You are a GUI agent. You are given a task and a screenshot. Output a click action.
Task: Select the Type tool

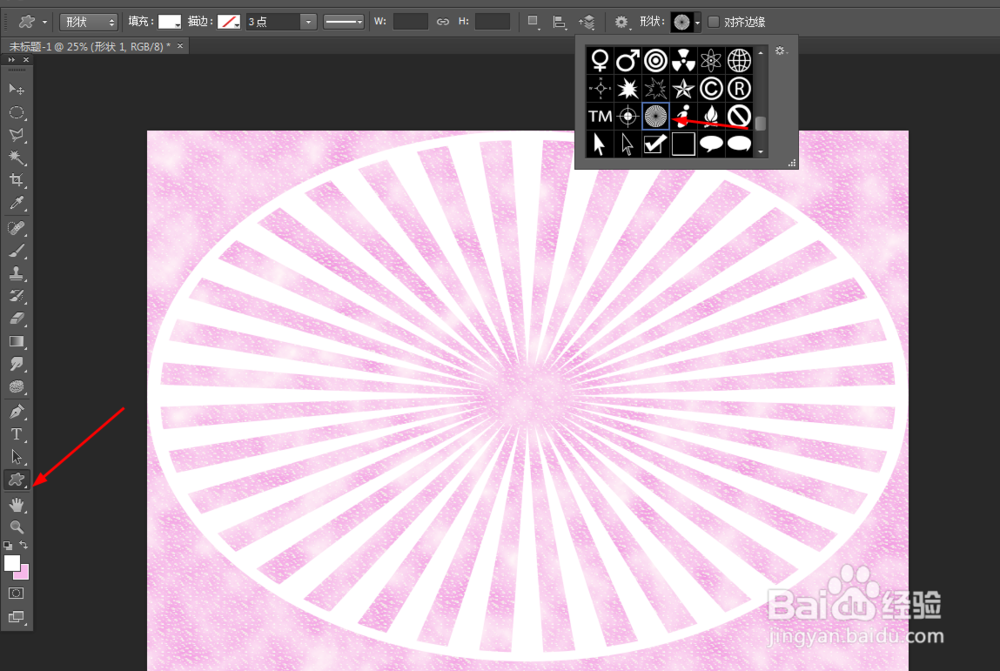(17, 434)
